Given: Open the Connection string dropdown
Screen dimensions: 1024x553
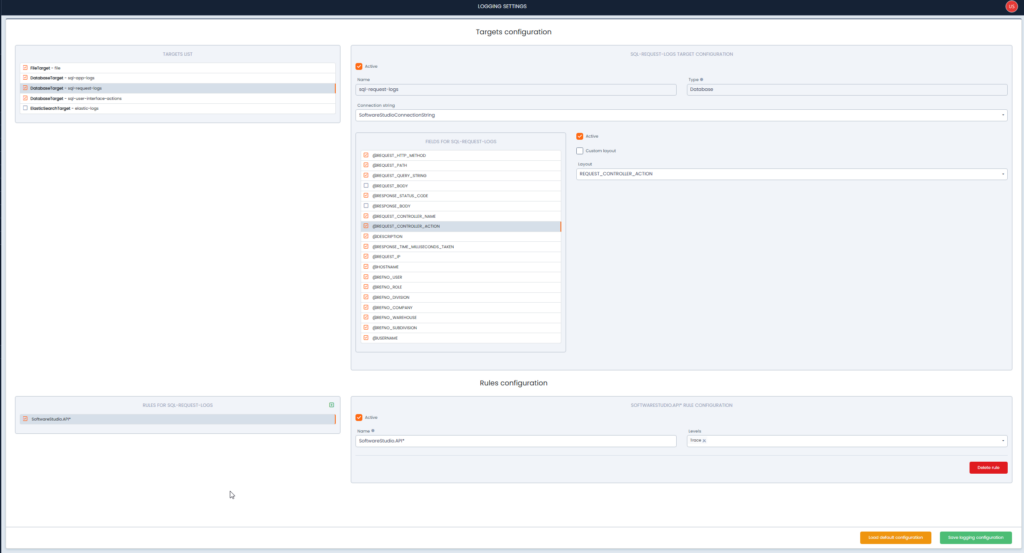Looking at the screenshot, I should click(1002, 115).
